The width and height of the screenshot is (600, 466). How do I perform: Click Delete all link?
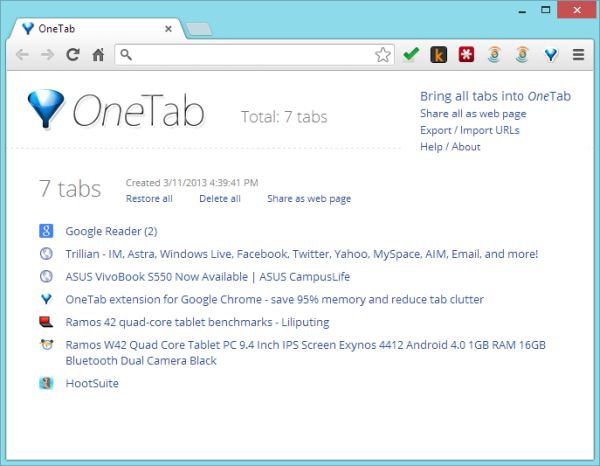[x=220, y=199]
